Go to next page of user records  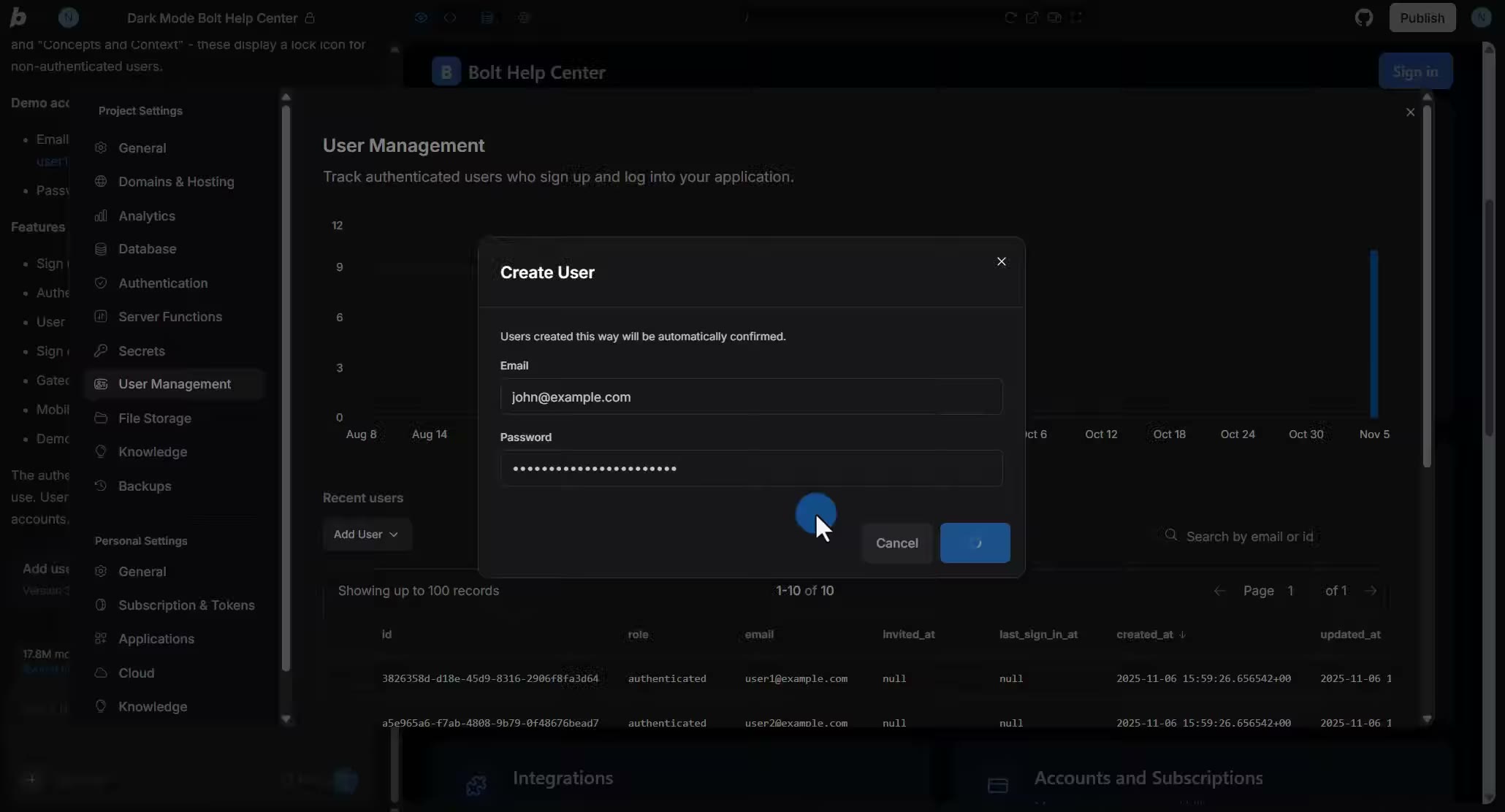[x=1371, y=591]
